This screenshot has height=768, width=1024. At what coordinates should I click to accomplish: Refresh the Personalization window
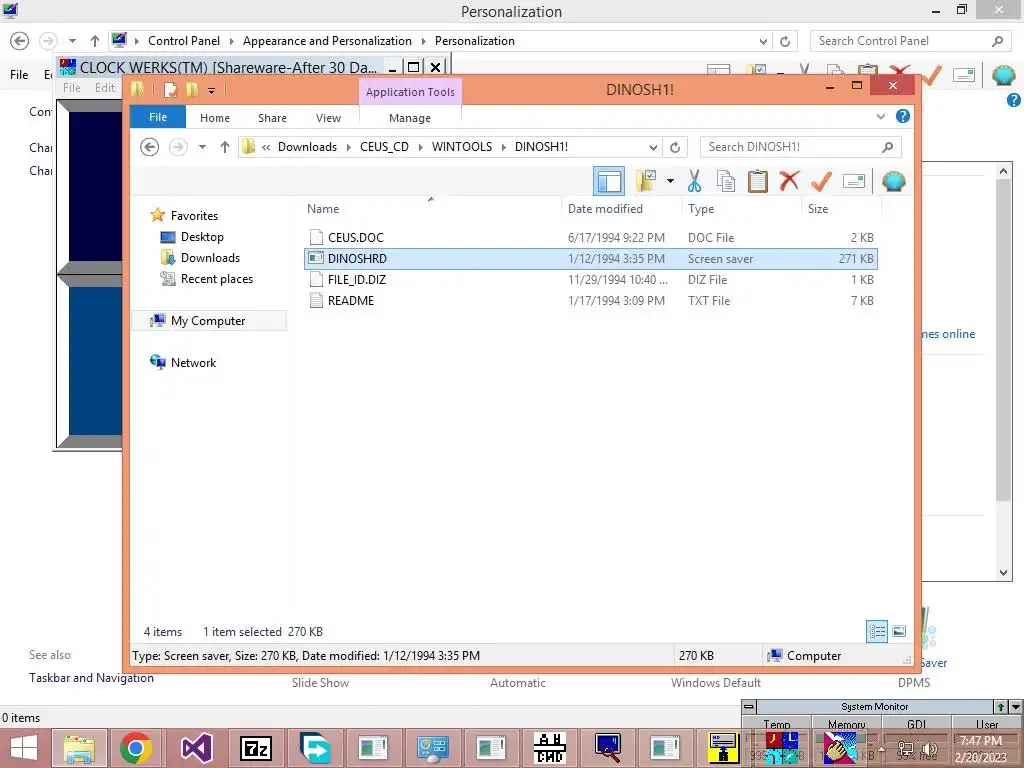(785, 41)
